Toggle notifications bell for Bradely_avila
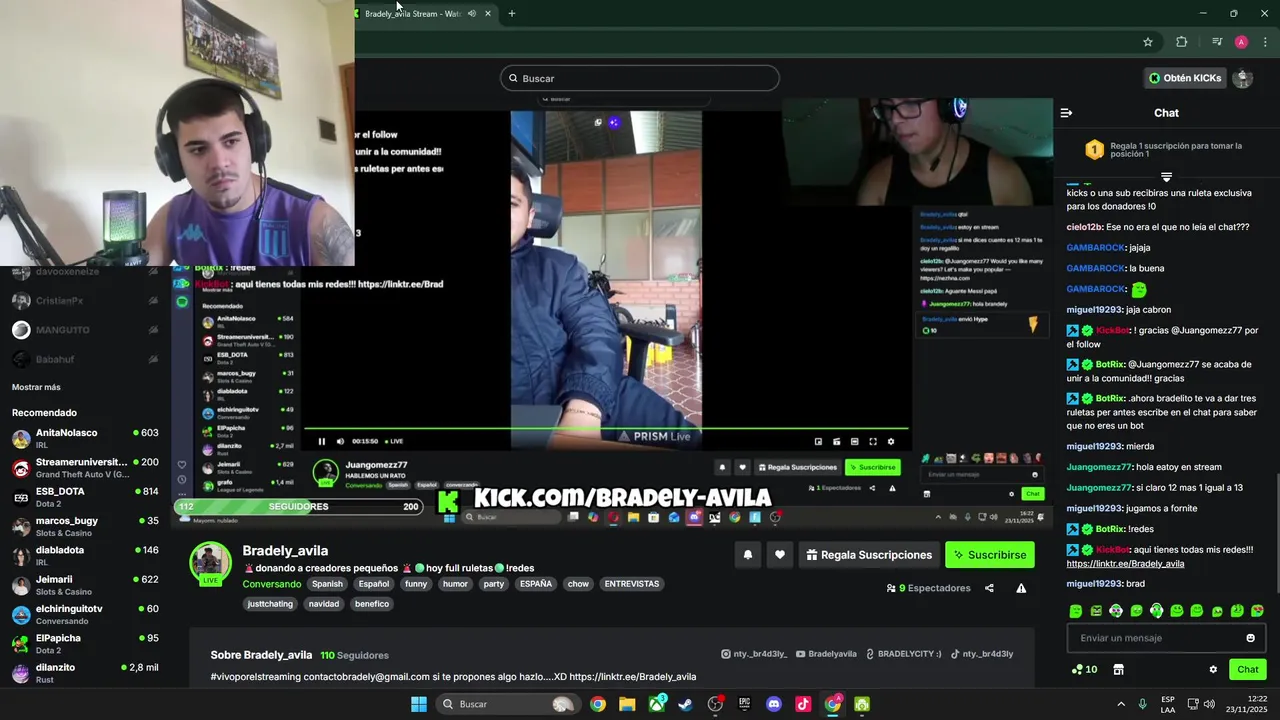Viewport: 1280px width, 720px height. click(x=747, y=555)
